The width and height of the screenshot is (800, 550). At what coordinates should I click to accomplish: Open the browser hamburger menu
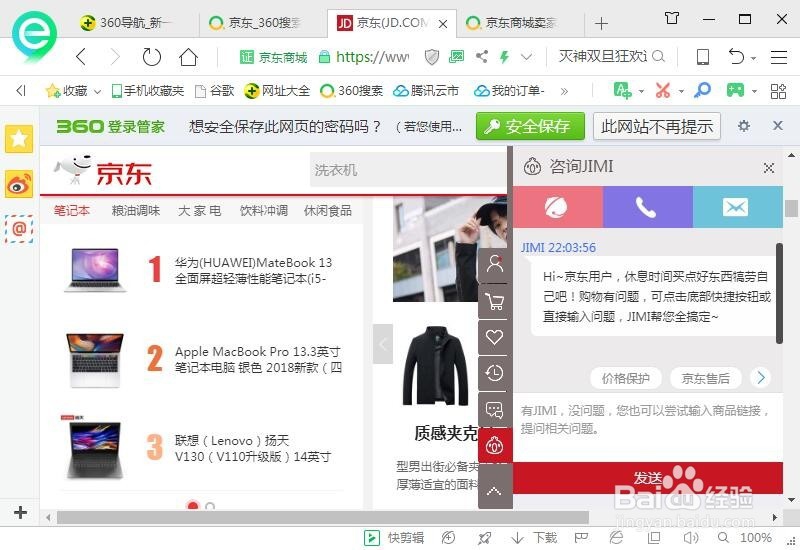pos(779,57)
